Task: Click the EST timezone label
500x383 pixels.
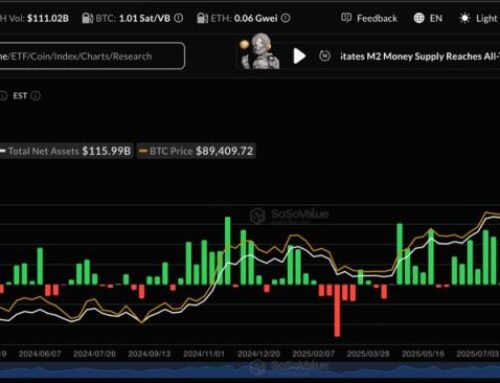Action: [20, 96]
